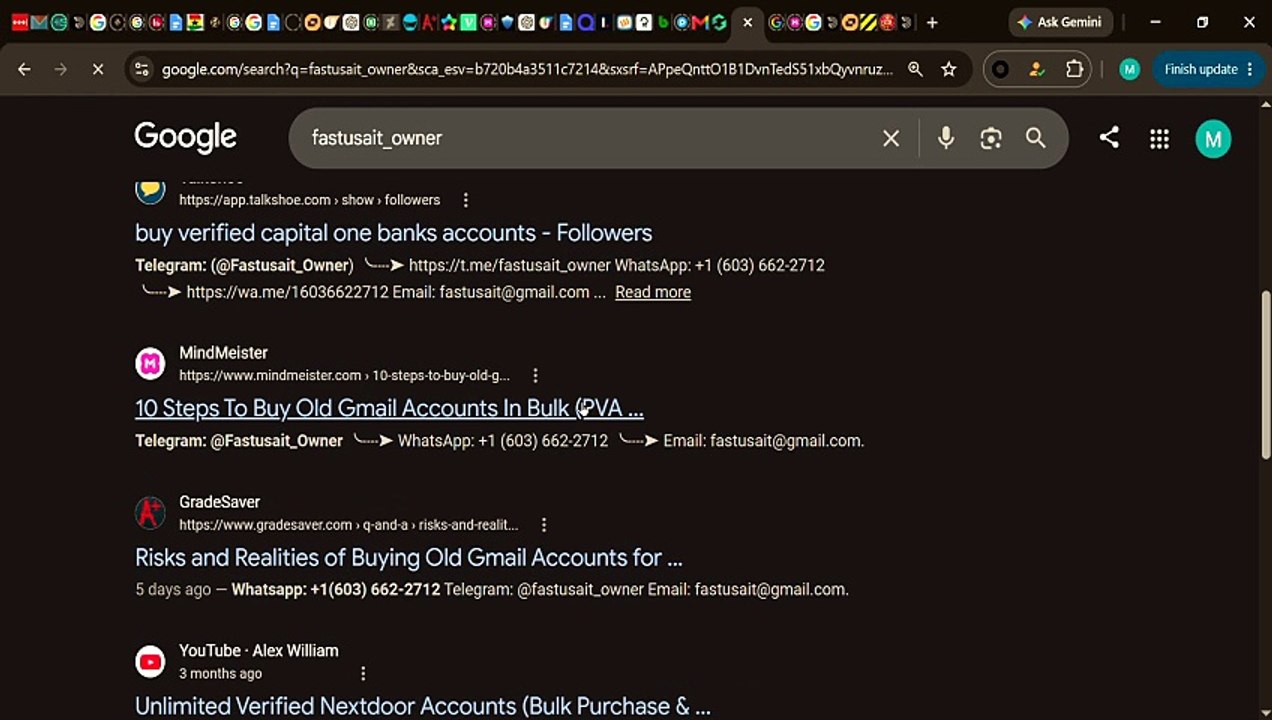Viewport: 1272px width, 720px height.
Task: Open the 'buy verified capital one banks accounts' result
Action: point(394,233)
